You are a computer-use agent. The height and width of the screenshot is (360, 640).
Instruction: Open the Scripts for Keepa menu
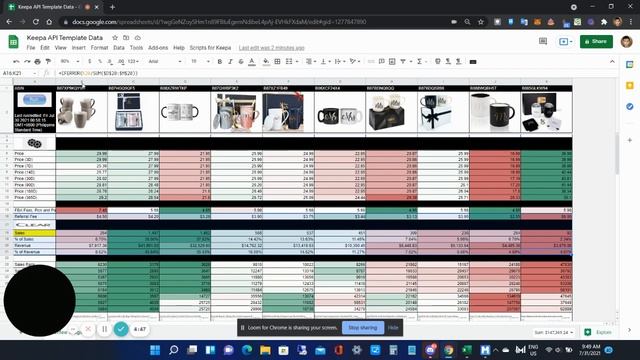click(x=210, y=48)
